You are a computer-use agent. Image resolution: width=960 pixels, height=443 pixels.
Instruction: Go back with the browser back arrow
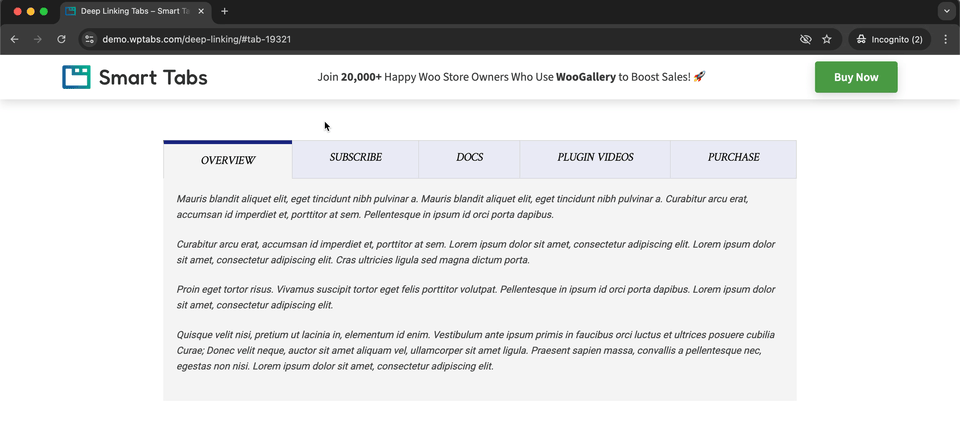(x=15, y=39)
